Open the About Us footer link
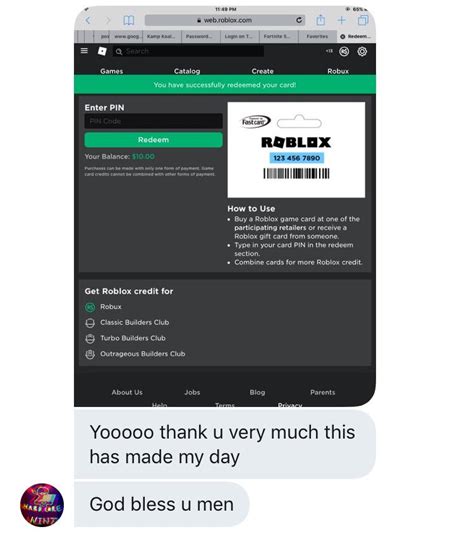Screen dimensions: 474x534 (x=127, y=392)
